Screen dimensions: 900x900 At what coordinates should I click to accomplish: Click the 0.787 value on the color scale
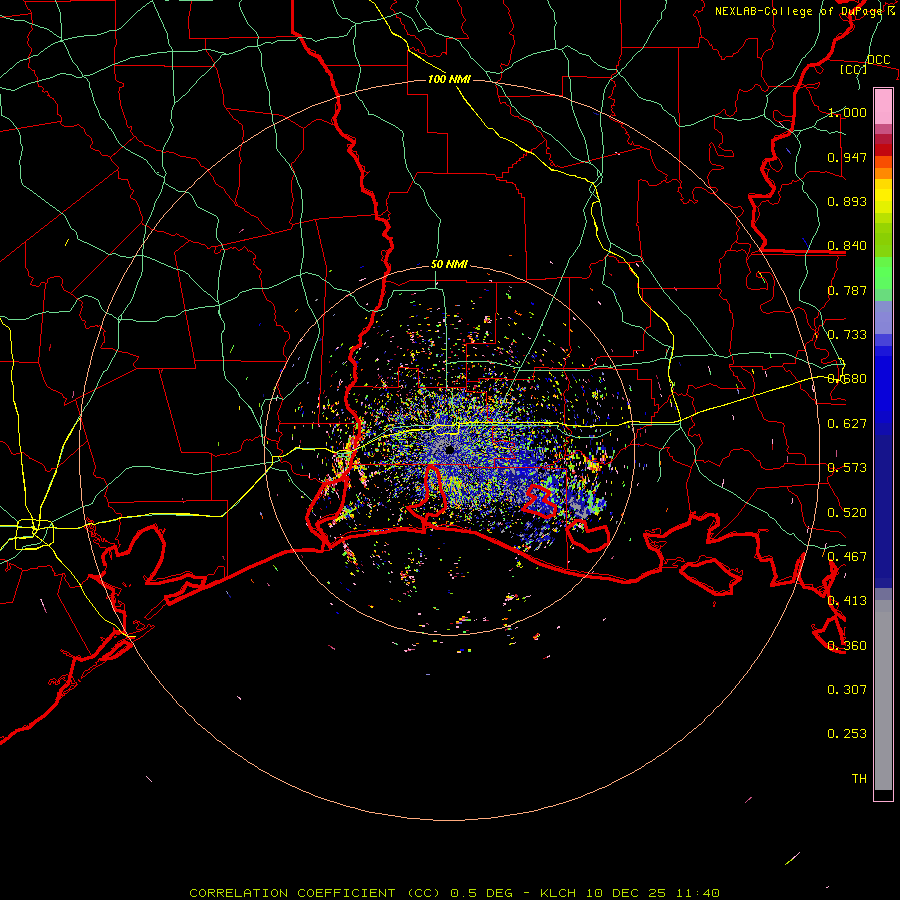(847, 290)
